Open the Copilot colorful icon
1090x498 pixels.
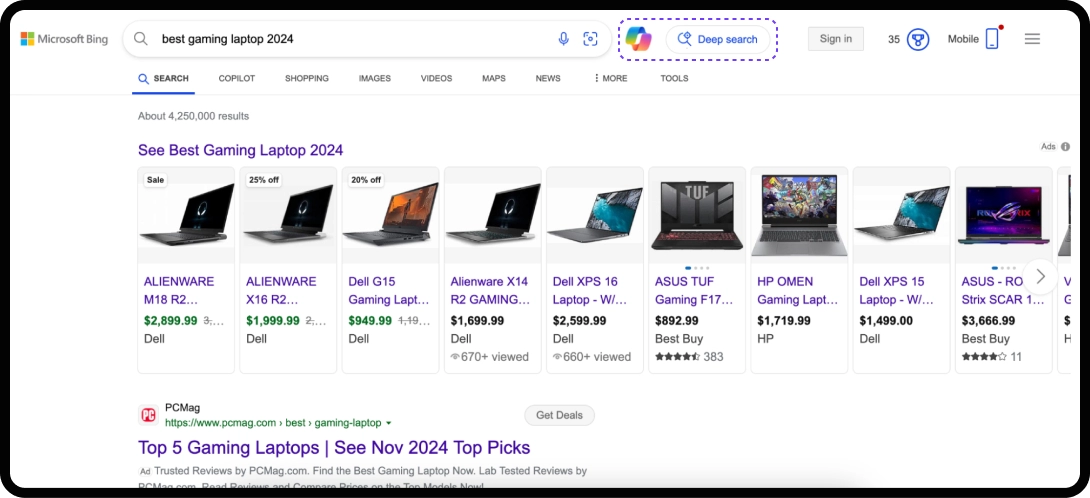pos(638,39)
